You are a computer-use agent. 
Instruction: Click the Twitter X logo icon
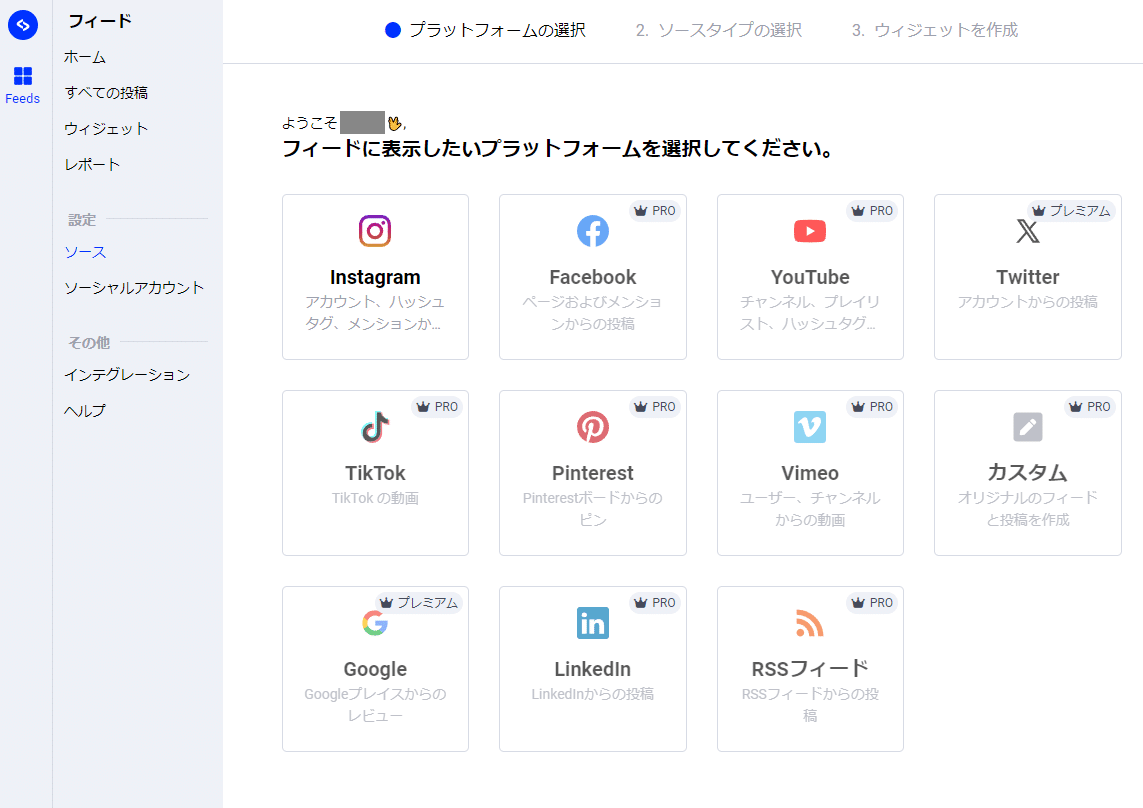click(1028, 231)
